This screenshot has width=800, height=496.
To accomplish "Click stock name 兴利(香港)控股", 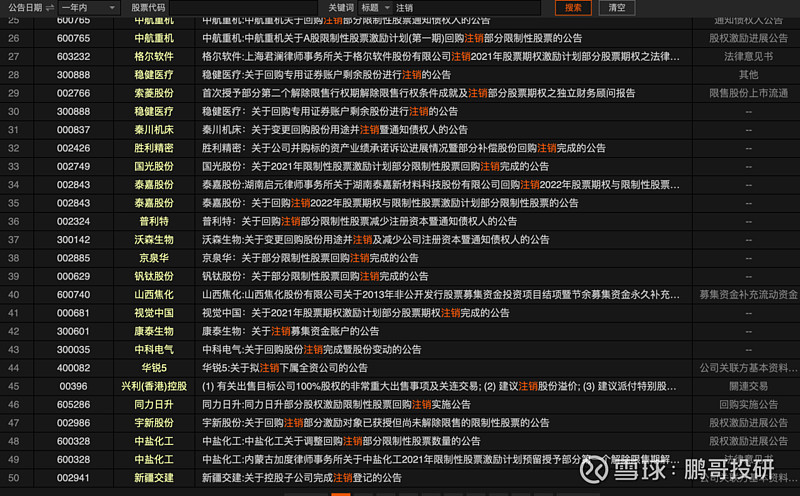I will click(x=154, y=387).
